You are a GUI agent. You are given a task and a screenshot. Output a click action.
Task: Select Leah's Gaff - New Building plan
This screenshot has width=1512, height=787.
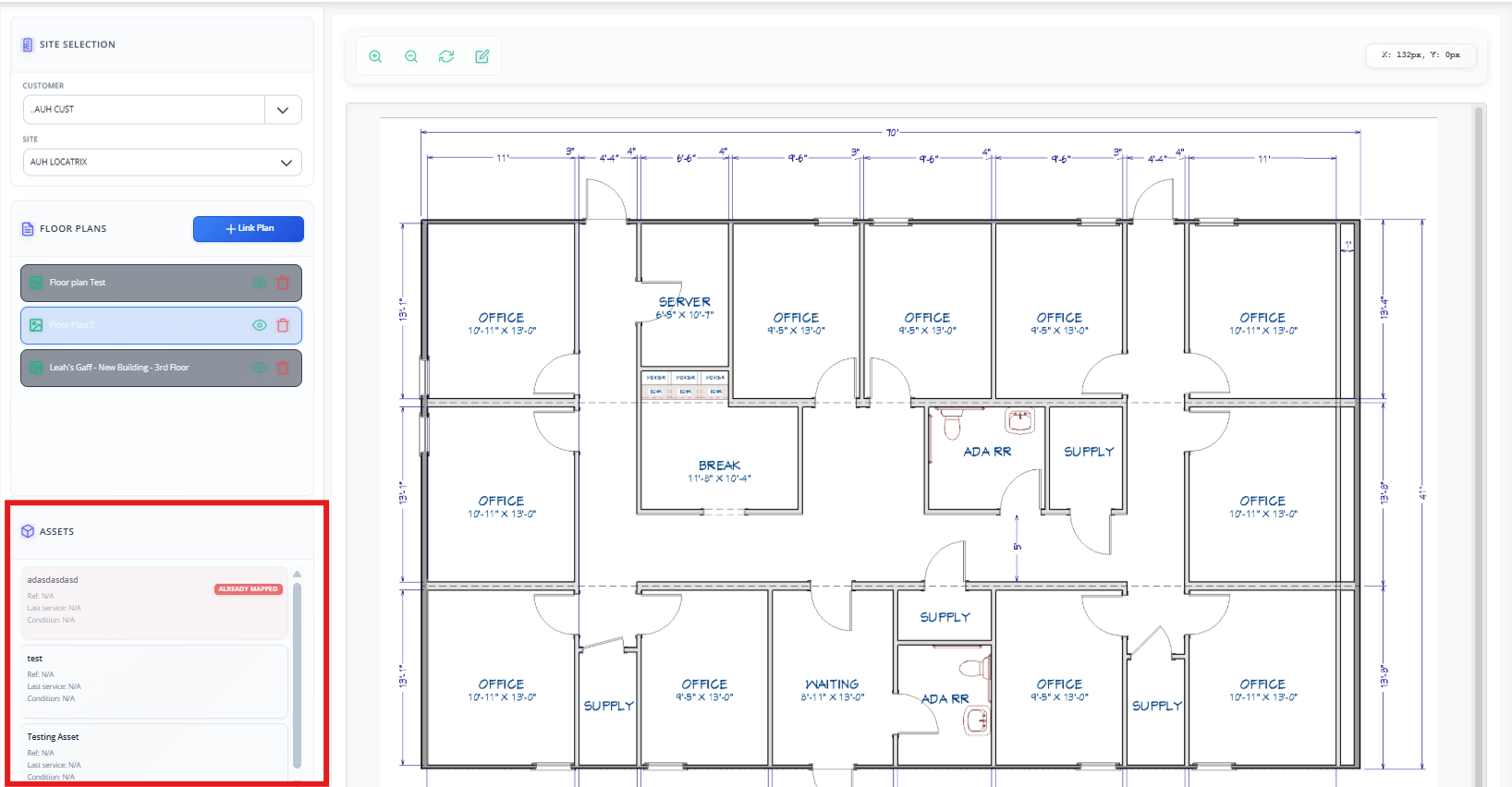coord(161,368)
